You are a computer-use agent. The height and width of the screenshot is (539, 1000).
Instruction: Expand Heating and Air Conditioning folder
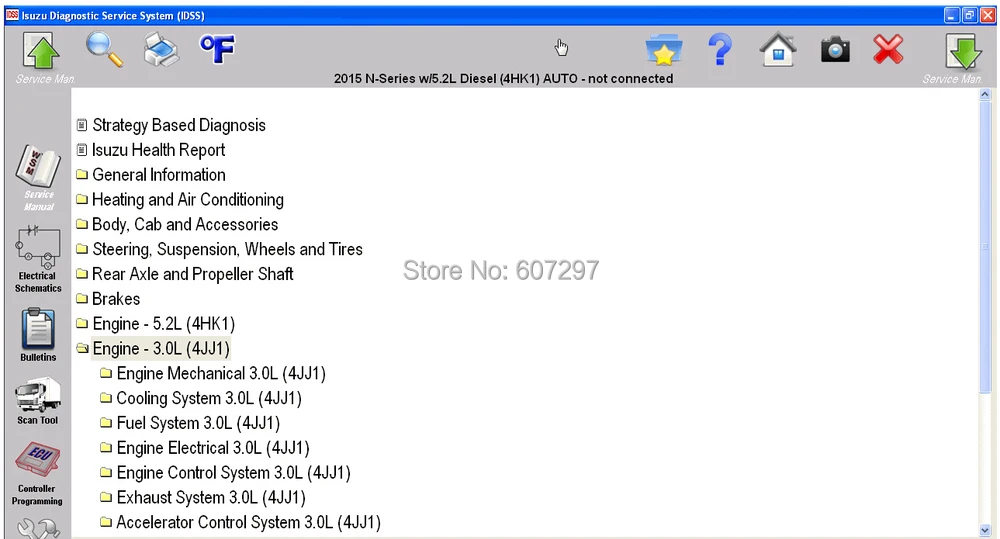180,200
